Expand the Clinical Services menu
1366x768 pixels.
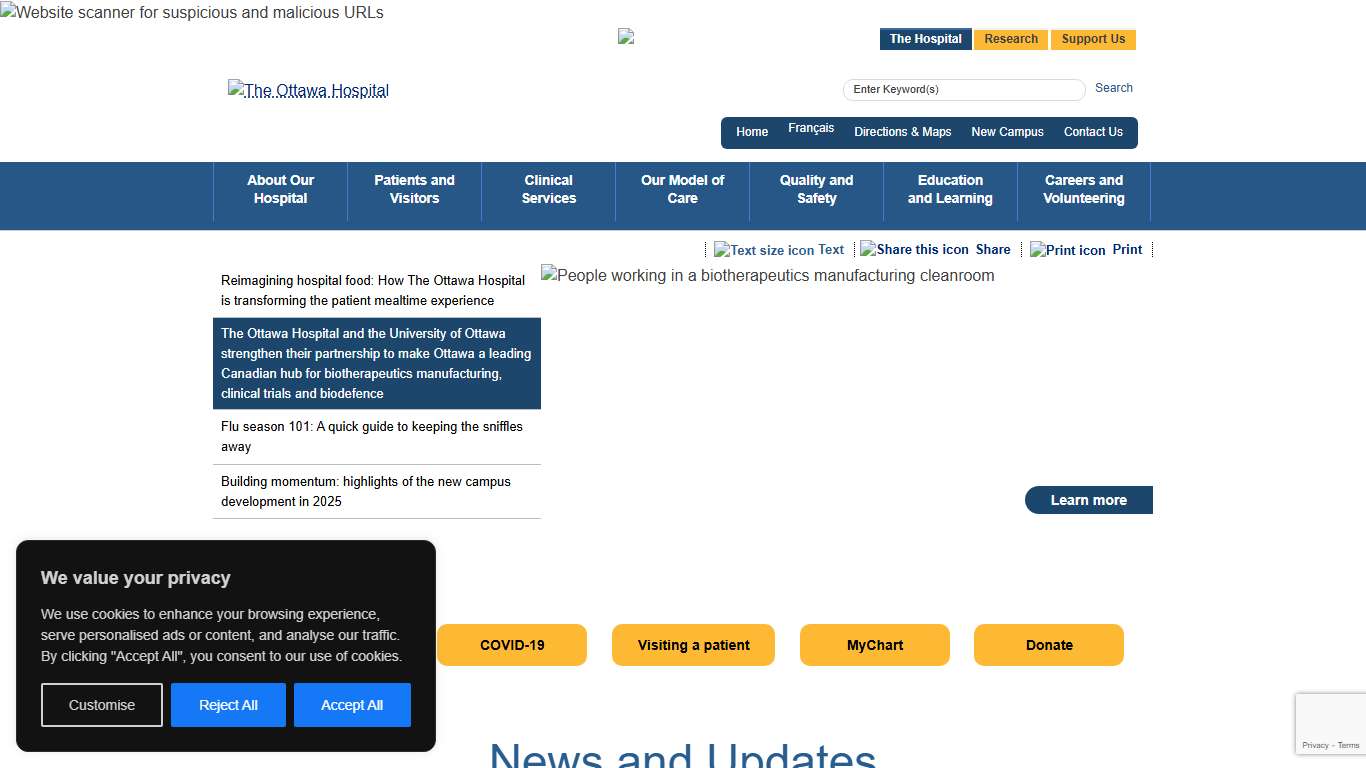[x=548, y=190]
